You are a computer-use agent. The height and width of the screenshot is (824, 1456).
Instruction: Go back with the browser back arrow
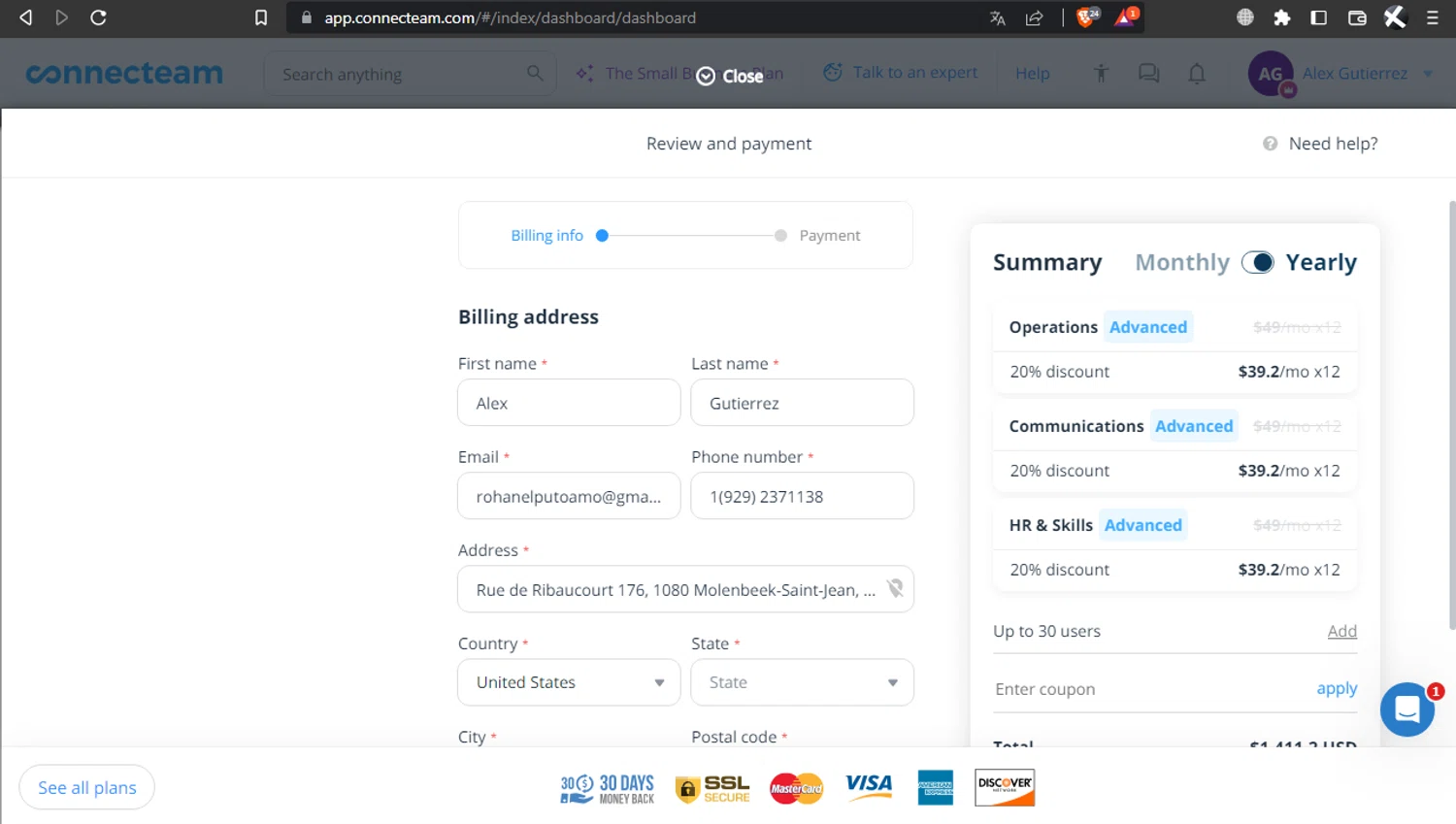(x=26, y=17)
